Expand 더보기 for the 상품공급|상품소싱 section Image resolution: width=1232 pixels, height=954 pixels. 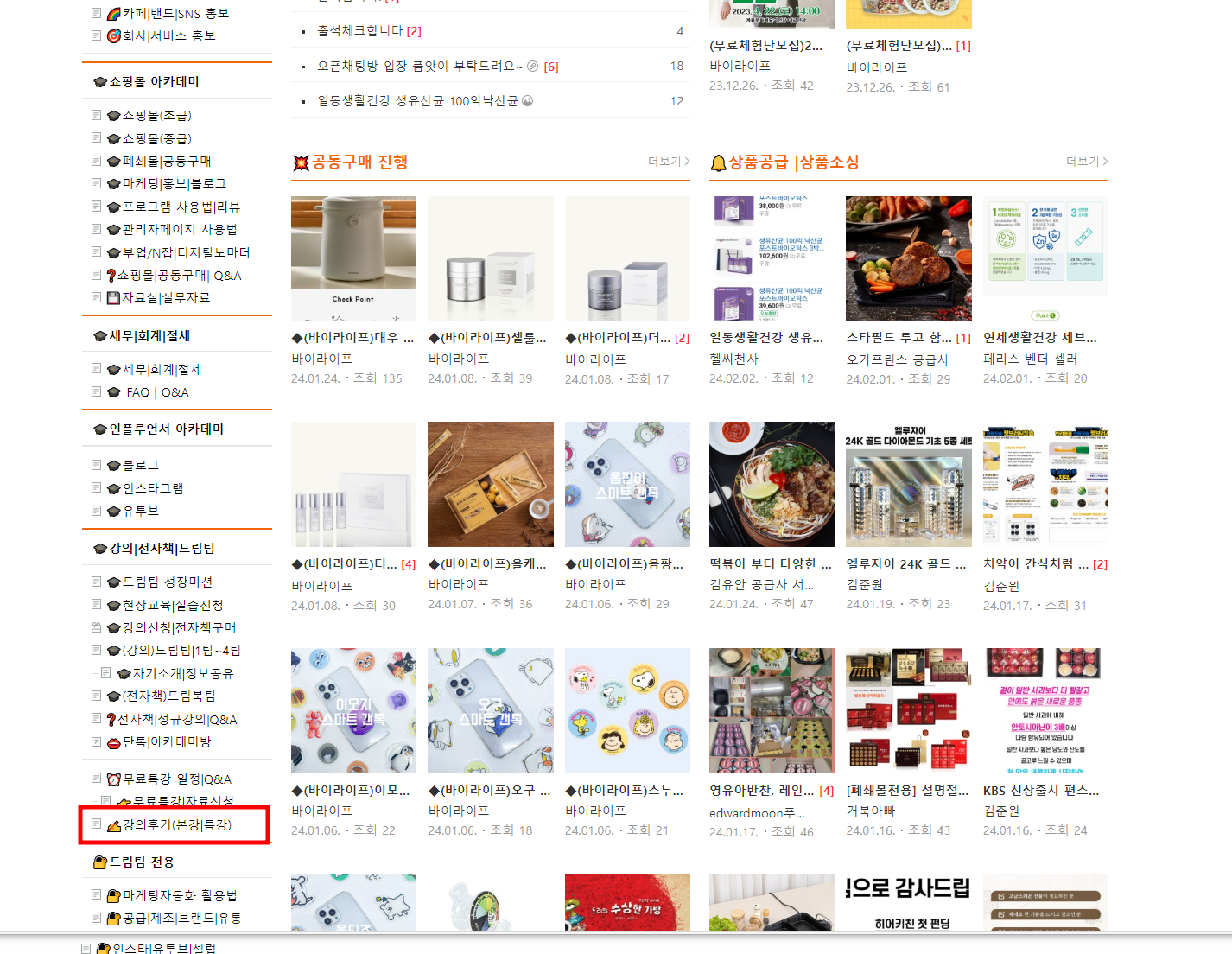tap(1087, 162)
